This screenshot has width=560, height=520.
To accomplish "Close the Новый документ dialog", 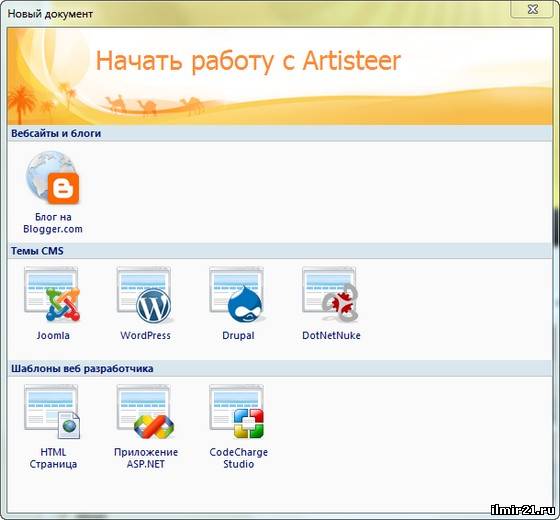I will (x=532, y=9).
